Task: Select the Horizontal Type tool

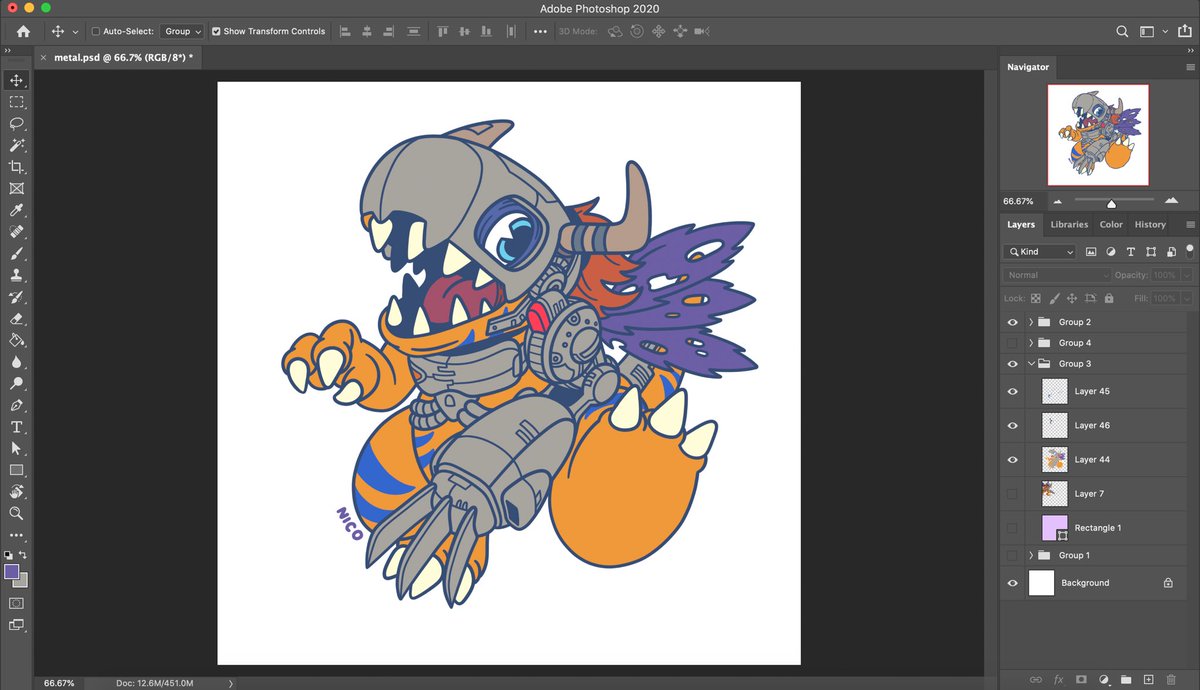Action: [16, 427]
